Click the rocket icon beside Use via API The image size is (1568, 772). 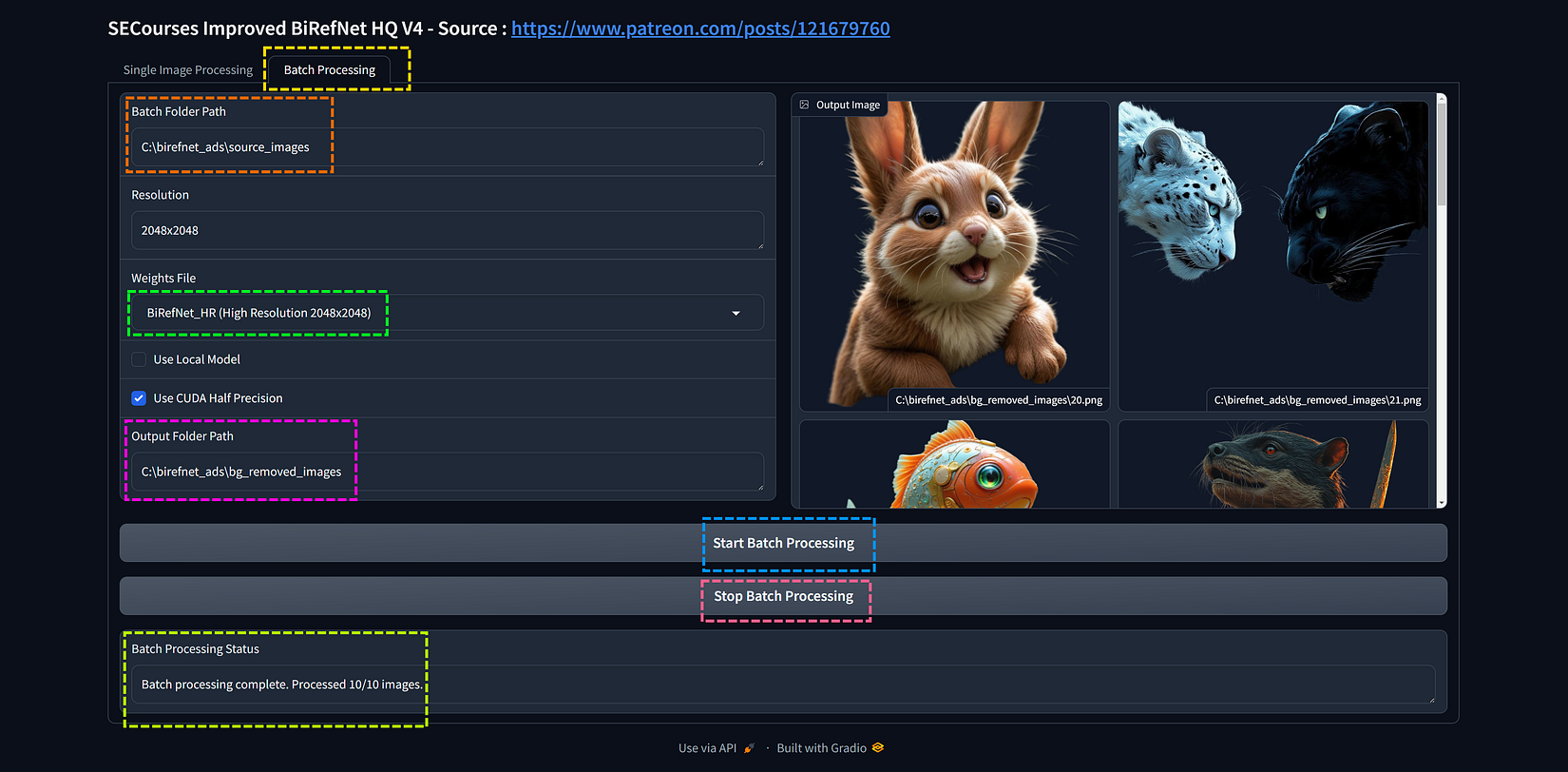point(749,748)
